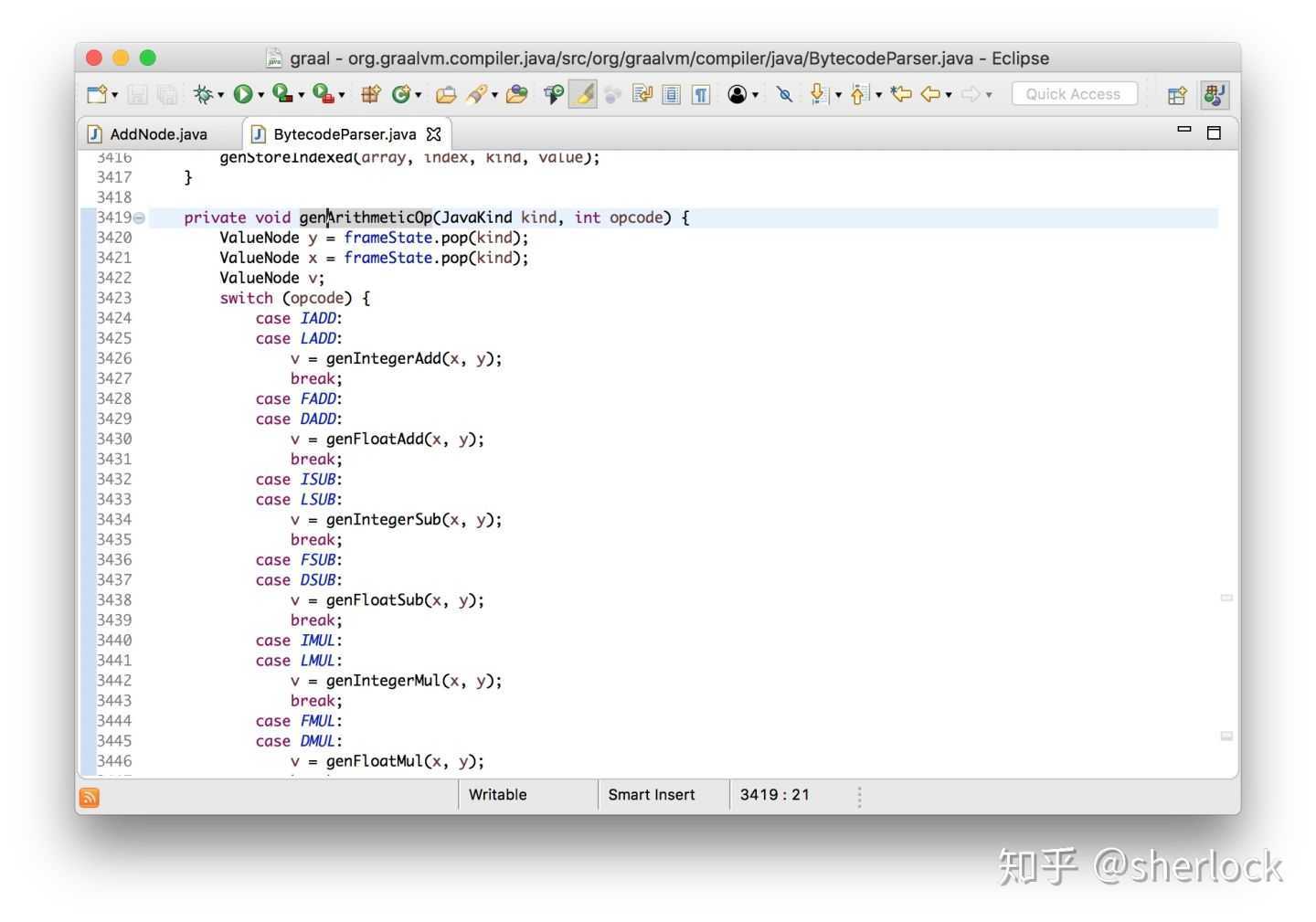Image resolution: width=1316 pixels, height=922 pixels.
Task: Click the Quick Access search field
Action: (1073, 94)
